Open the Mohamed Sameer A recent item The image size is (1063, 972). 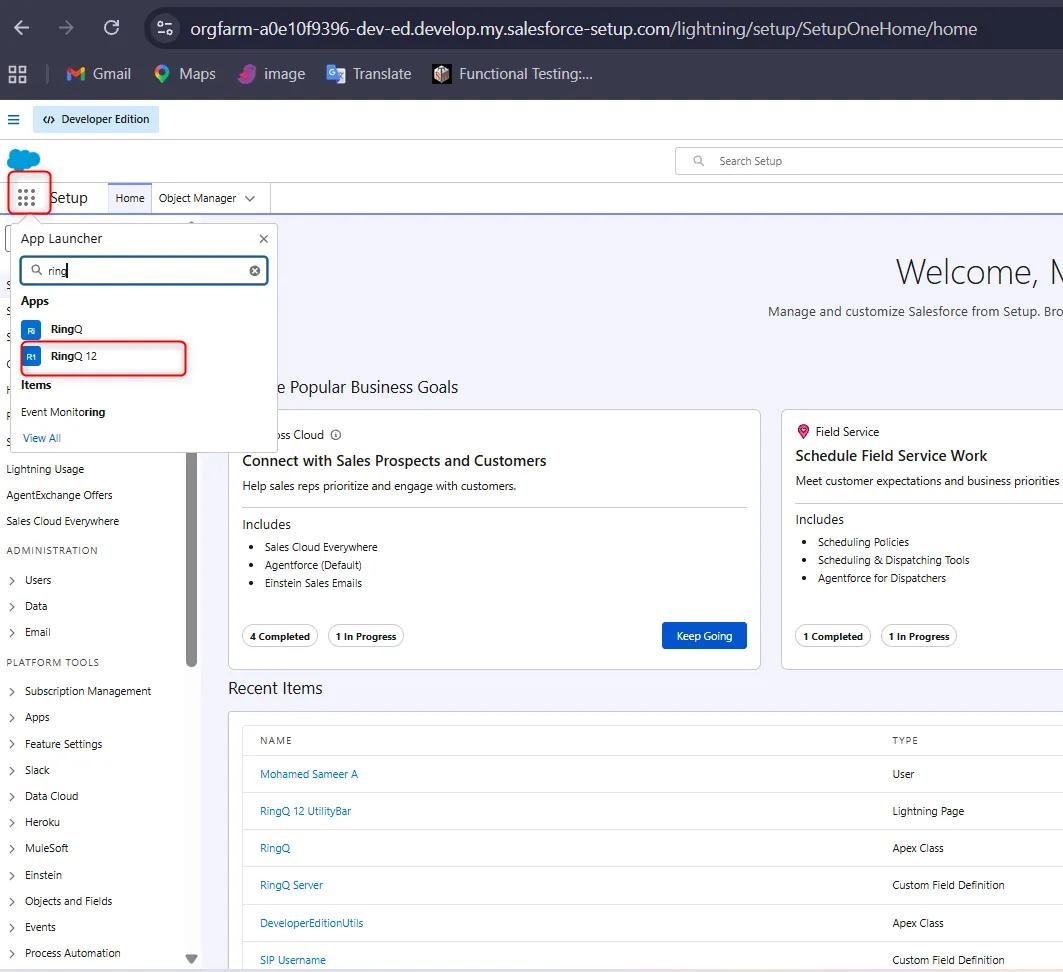[x=308, y=774]
